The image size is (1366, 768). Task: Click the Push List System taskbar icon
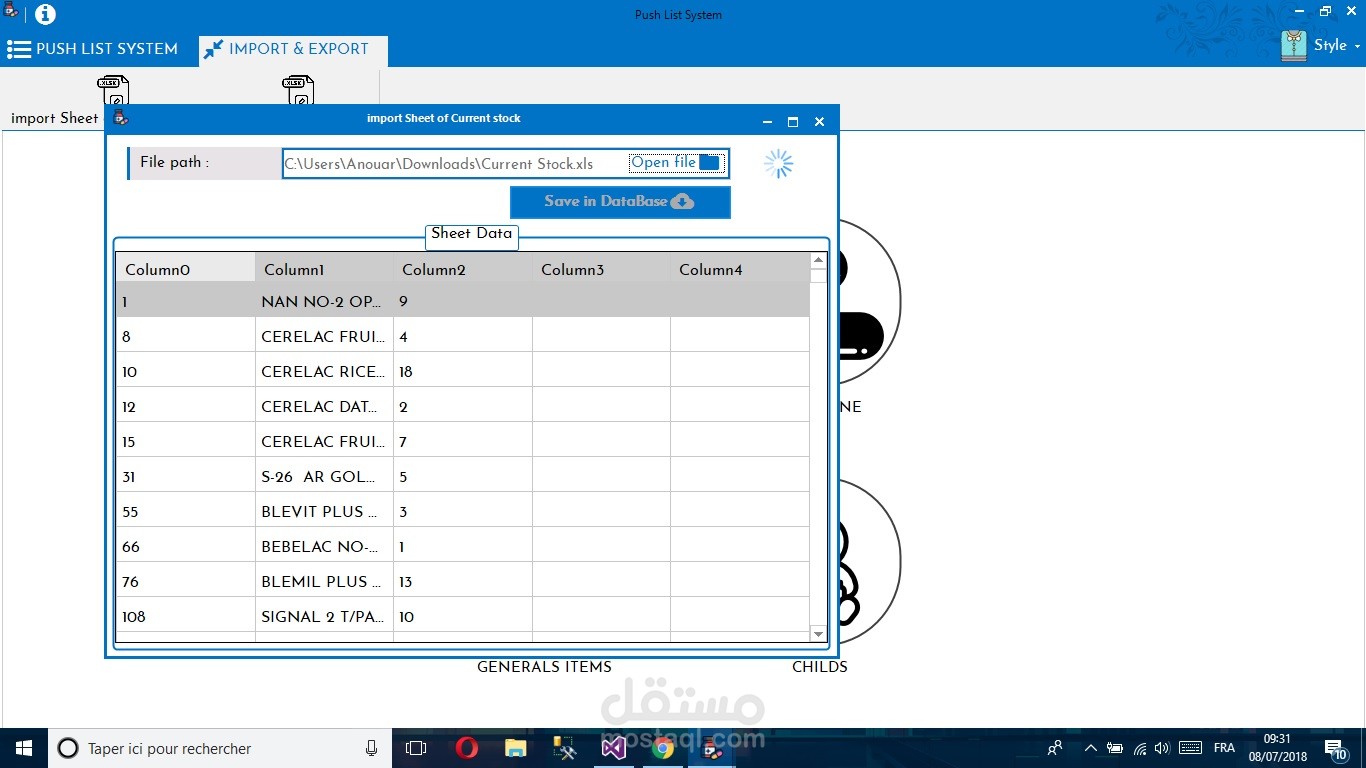[x=711, y=748]
